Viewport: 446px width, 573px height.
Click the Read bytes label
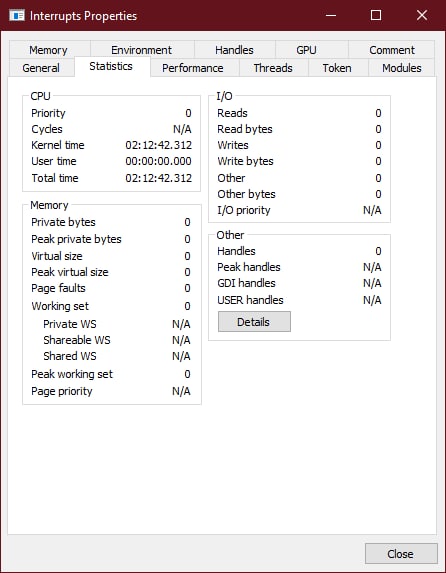245,129
